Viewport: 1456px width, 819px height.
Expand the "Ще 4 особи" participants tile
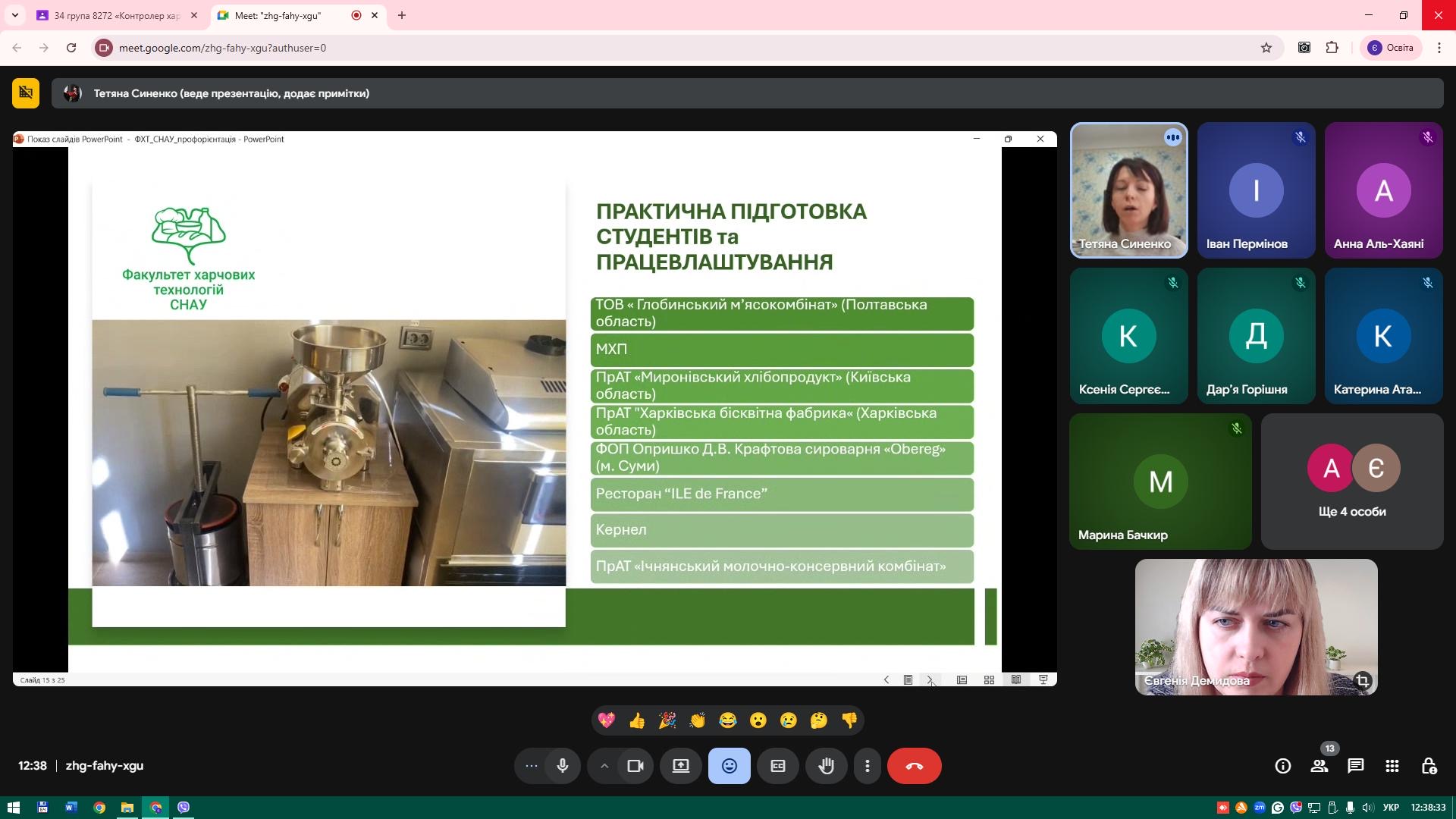click(x=1351, y=482)
